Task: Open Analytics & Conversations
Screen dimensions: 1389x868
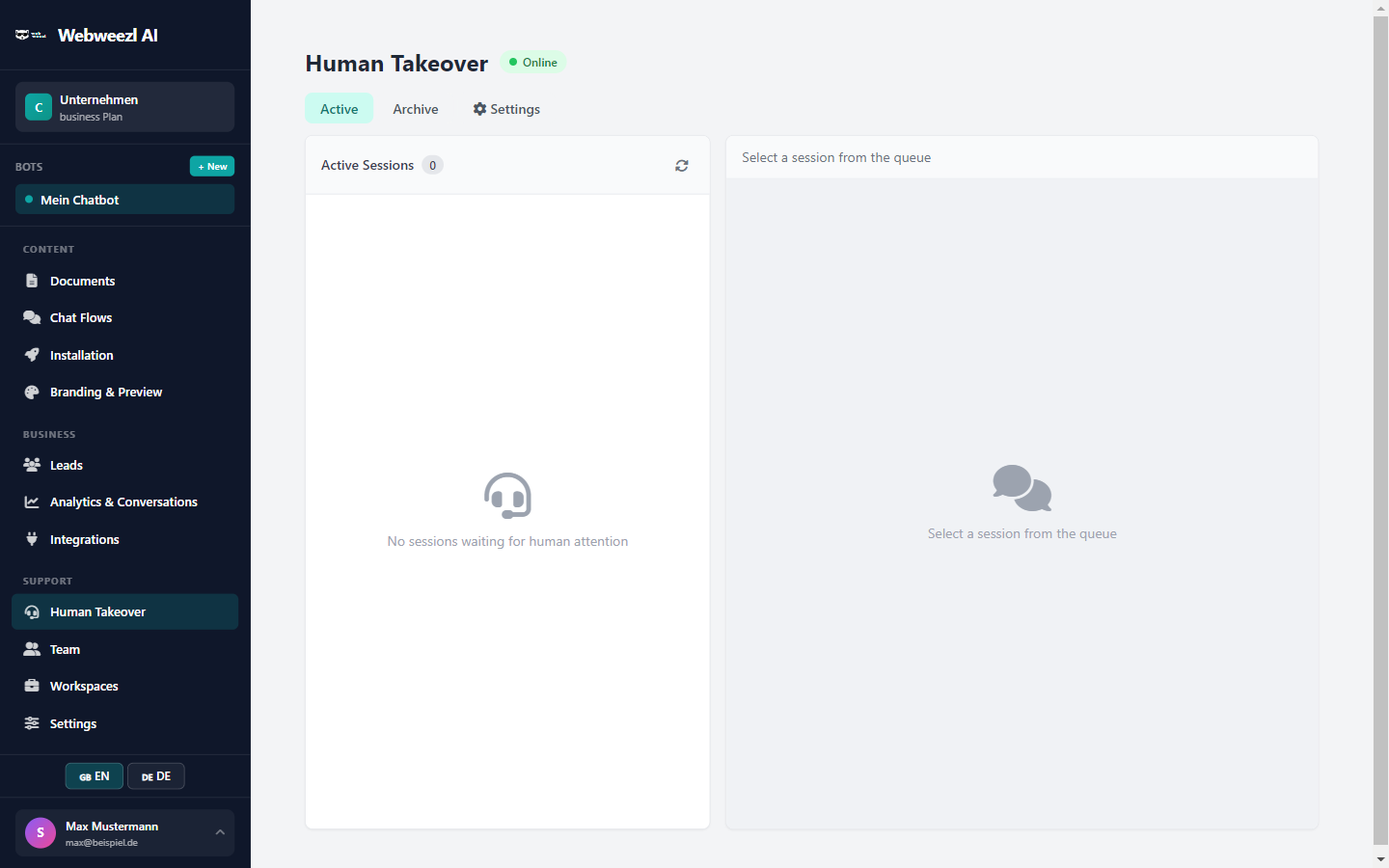Action: (123, 502)
